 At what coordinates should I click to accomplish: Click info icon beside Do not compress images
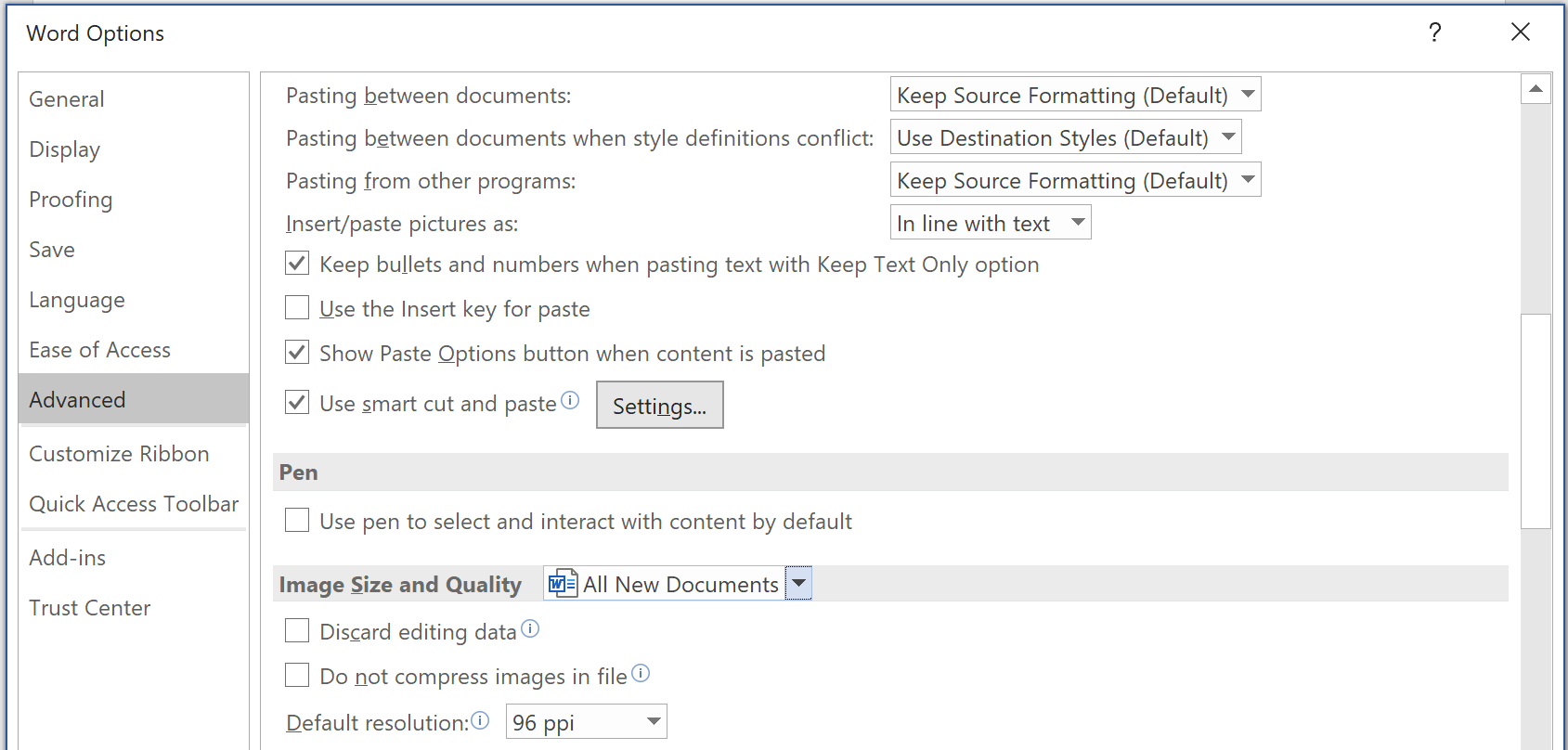point(641,673)
